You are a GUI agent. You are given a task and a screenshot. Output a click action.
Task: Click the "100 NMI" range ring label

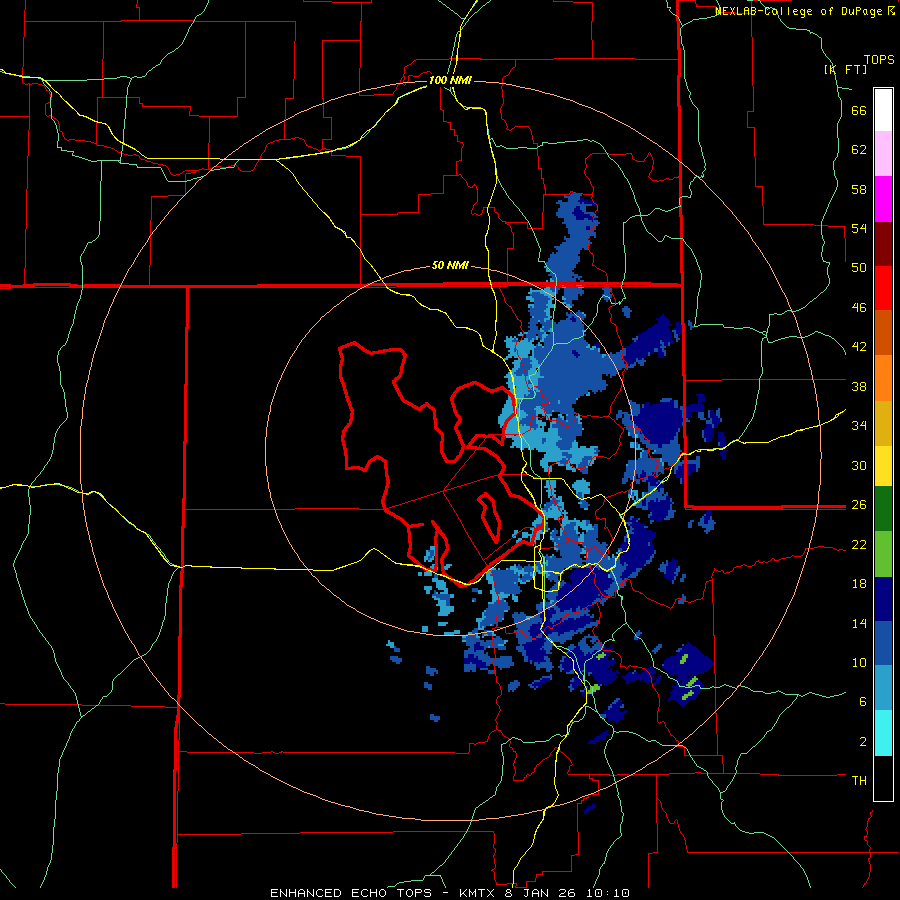point(450,80)
